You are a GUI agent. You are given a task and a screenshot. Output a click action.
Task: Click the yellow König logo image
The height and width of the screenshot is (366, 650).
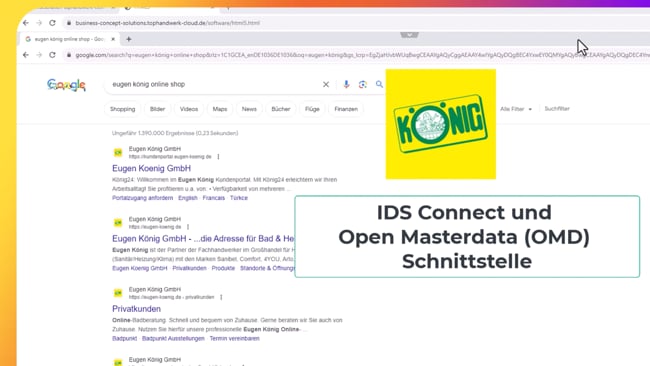click(x=441, y=124)
